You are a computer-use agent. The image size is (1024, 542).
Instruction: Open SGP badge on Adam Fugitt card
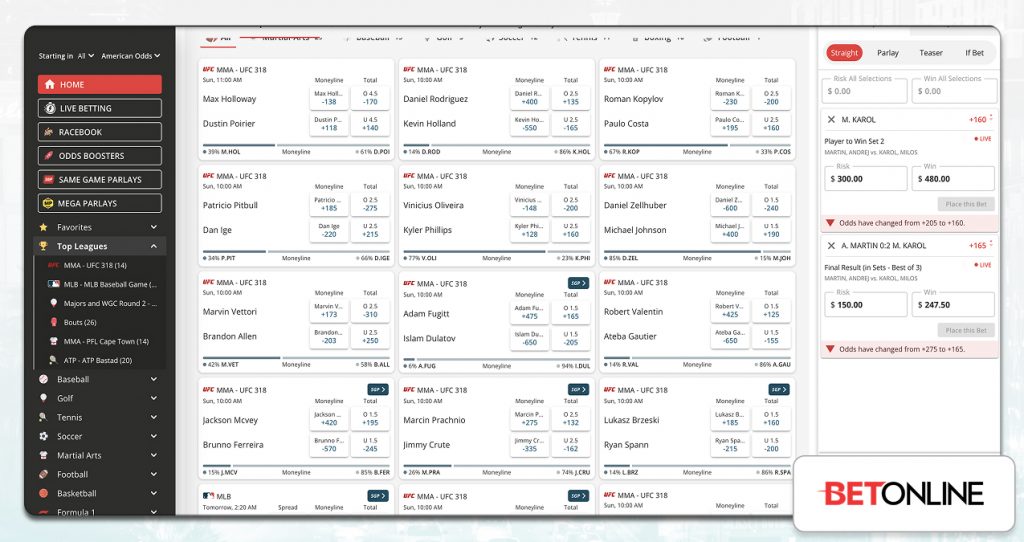(578, 283)
